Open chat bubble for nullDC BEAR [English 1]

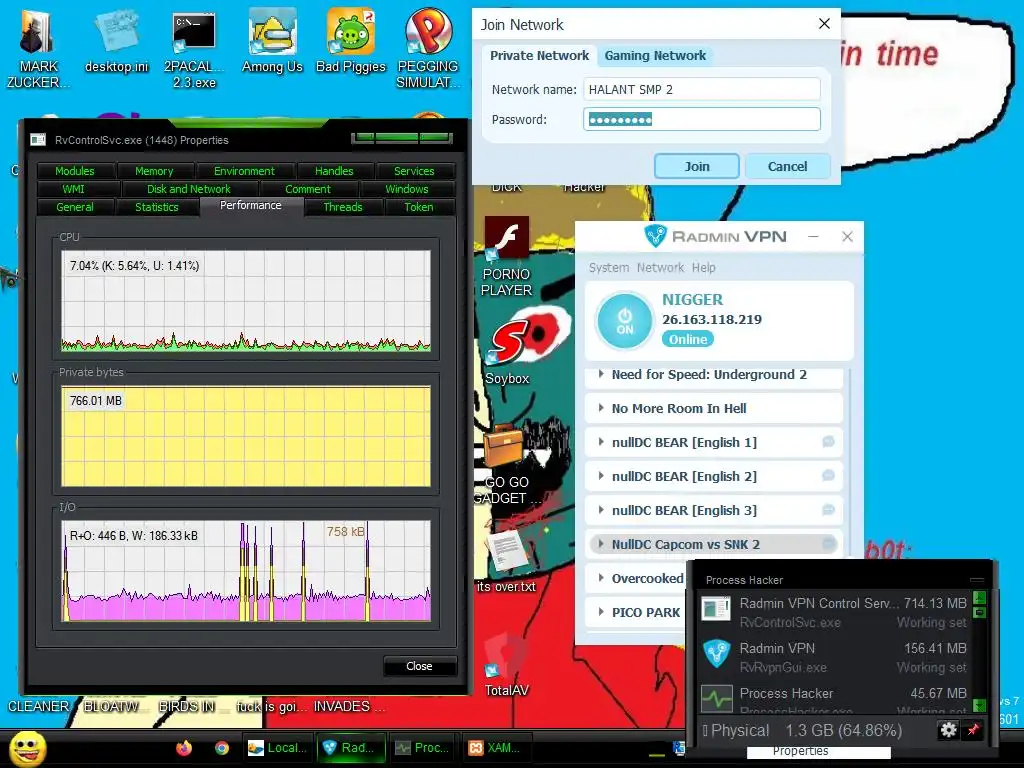tap(828, 442)
